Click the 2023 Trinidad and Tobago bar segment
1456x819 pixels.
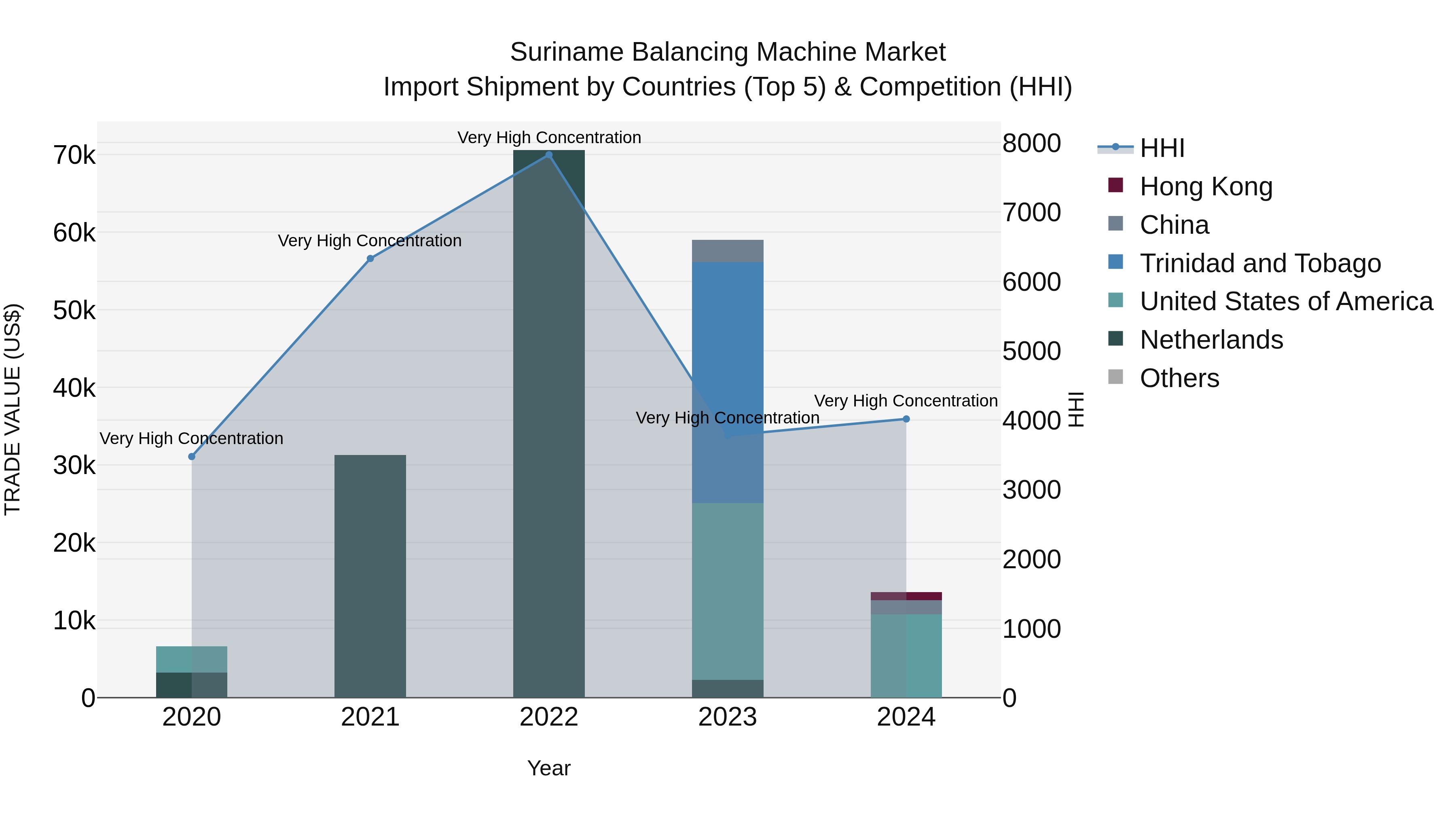tap(728, 383)
